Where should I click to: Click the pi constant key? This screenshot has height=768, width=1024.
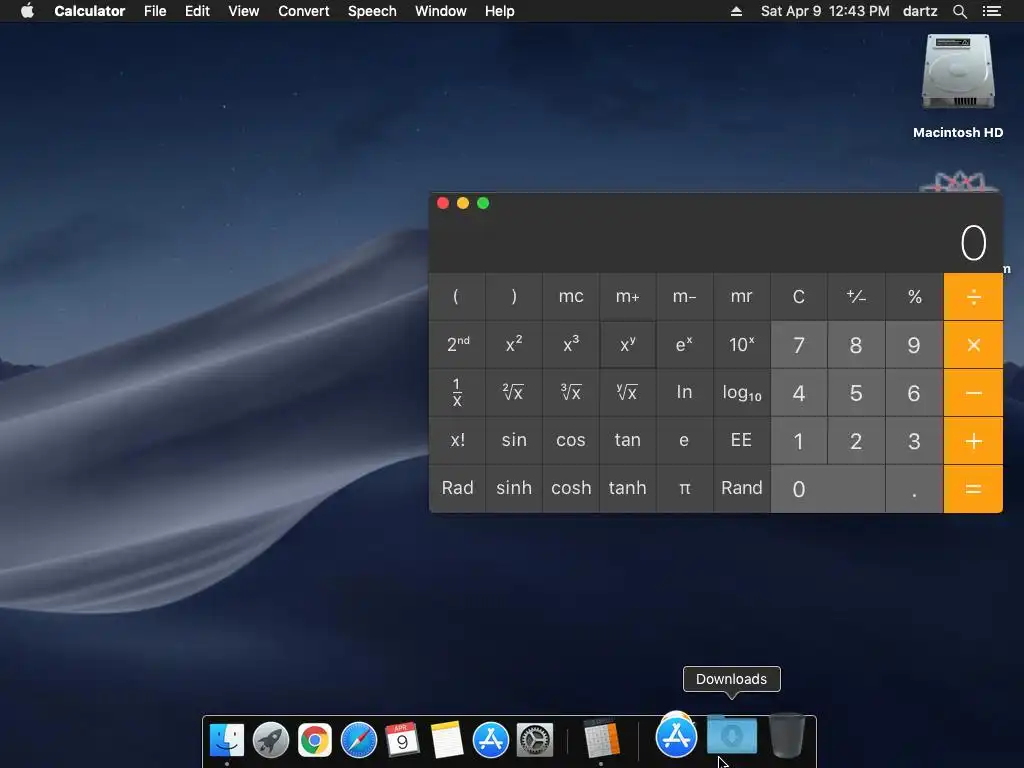684,488
